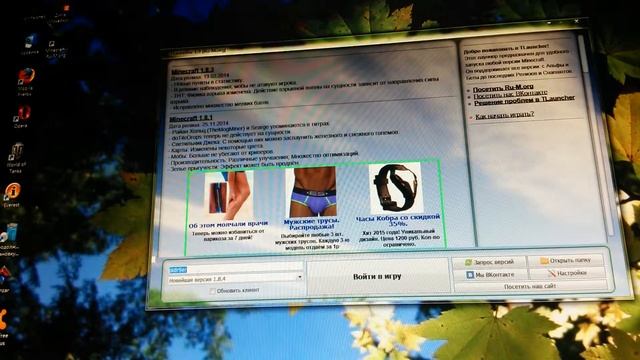
Task: Open the Посетить Ru-M.org link
Action: click(x=503, y=88)
